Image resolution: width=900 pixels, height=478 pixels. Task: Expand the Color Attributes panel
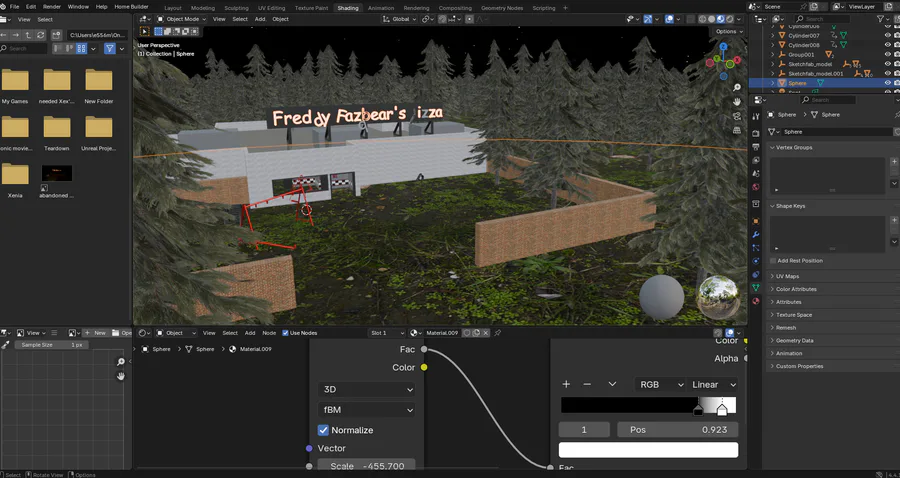796,289
